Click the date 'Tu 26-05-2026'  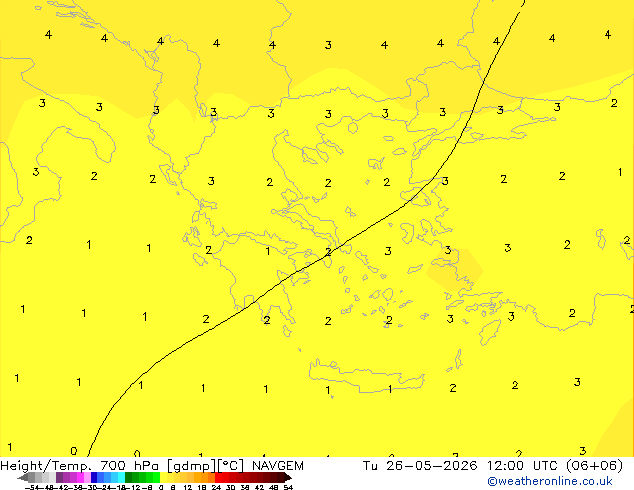pos(420,466)
